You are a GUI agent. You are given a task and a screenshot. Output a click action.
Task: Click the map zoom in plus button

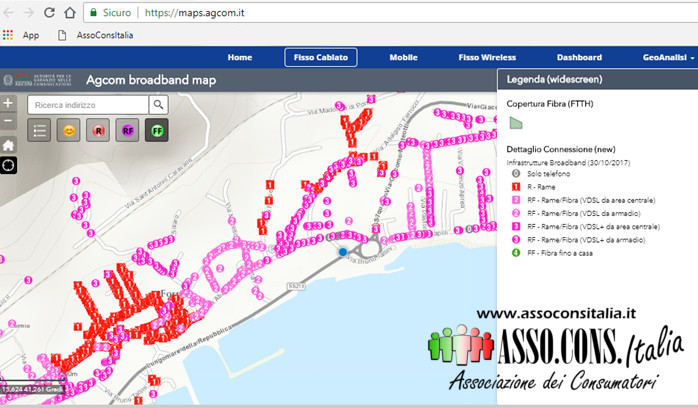pyautogui.click(x=8, y=104)
